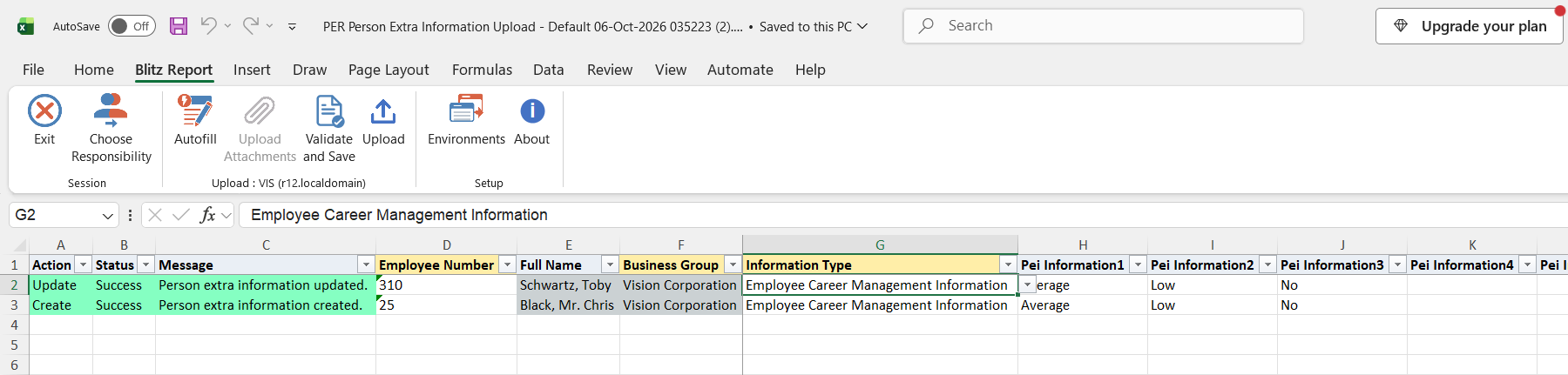1568x375 pixels.
Task: Open the Business Group filter dropdown
Action: point(733,265)
